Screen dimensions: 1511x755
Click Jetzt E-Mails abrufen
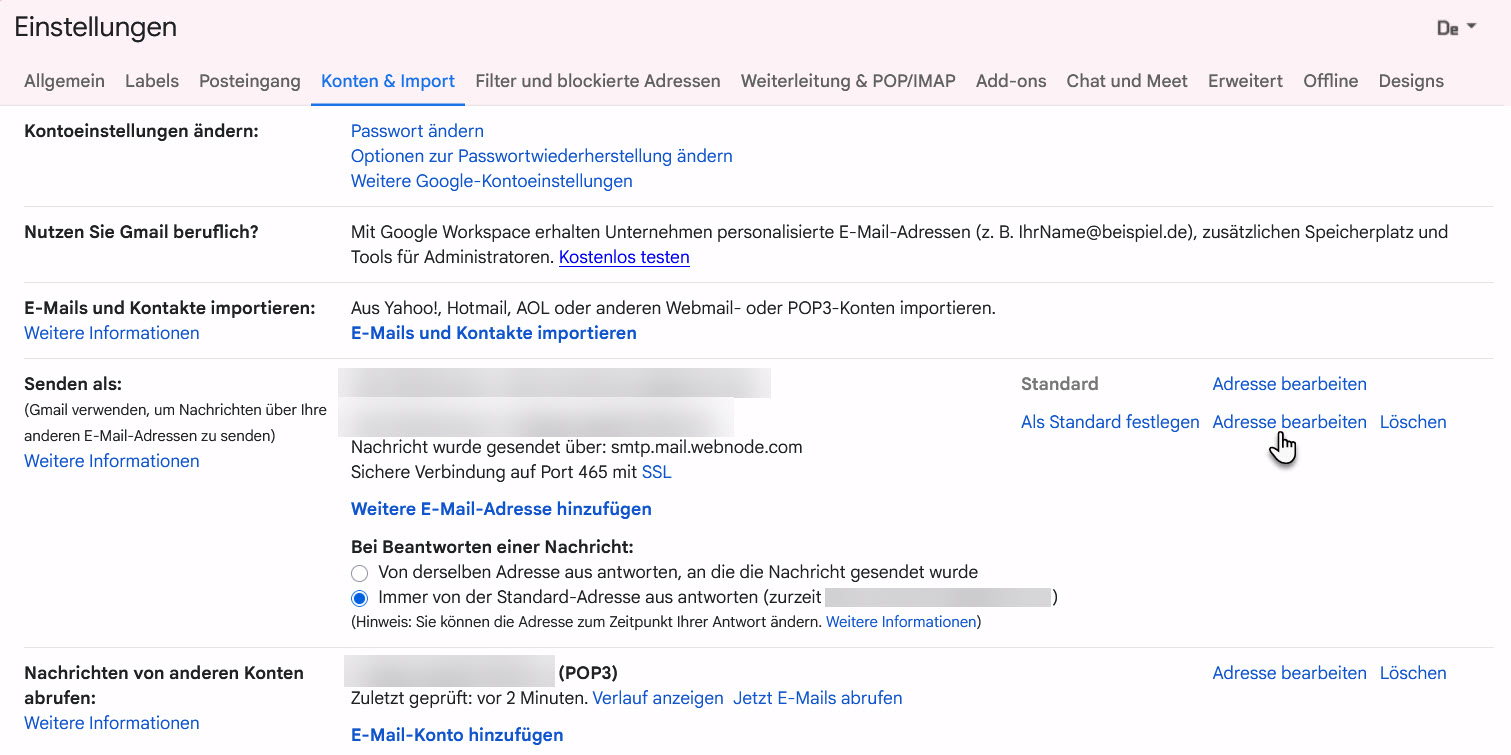pyautogui.click(x=817, y=698)
